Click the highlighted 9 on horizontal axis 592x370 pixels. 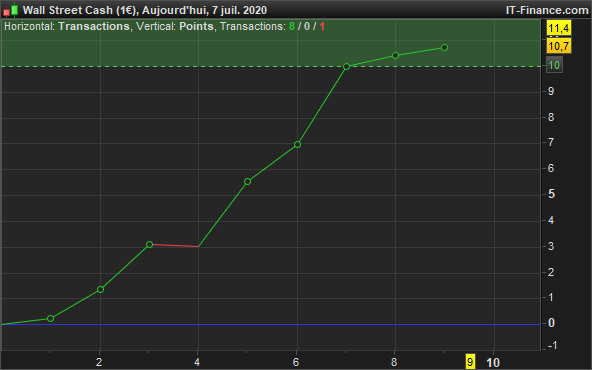pyautogui.click(x=470, y=362)
